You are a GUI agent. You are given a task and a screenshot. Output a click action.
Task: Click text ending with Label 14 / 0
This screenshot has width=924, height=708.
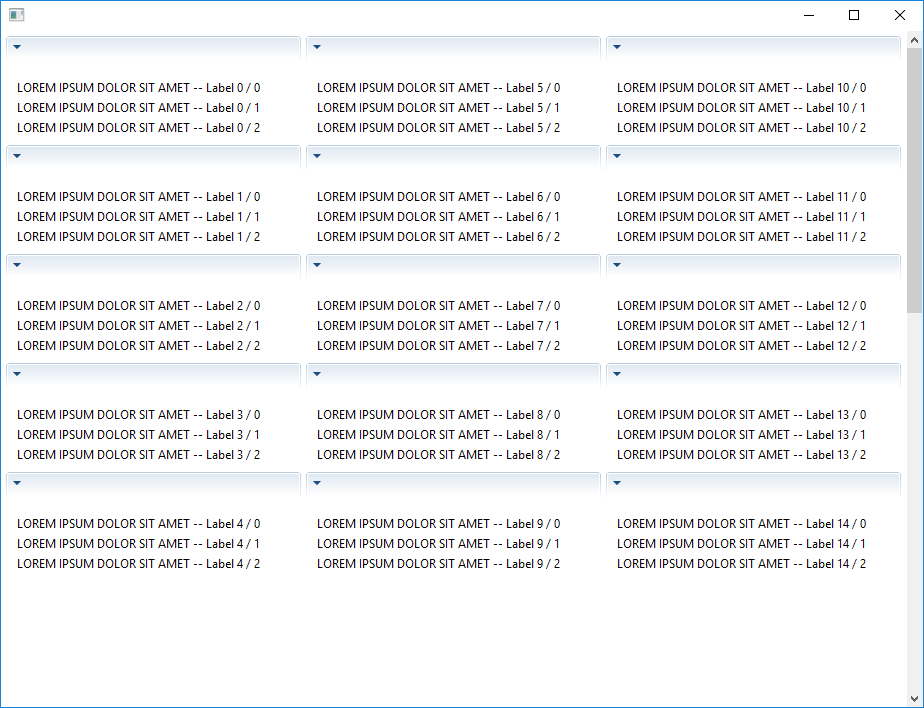tap(741, 524)
